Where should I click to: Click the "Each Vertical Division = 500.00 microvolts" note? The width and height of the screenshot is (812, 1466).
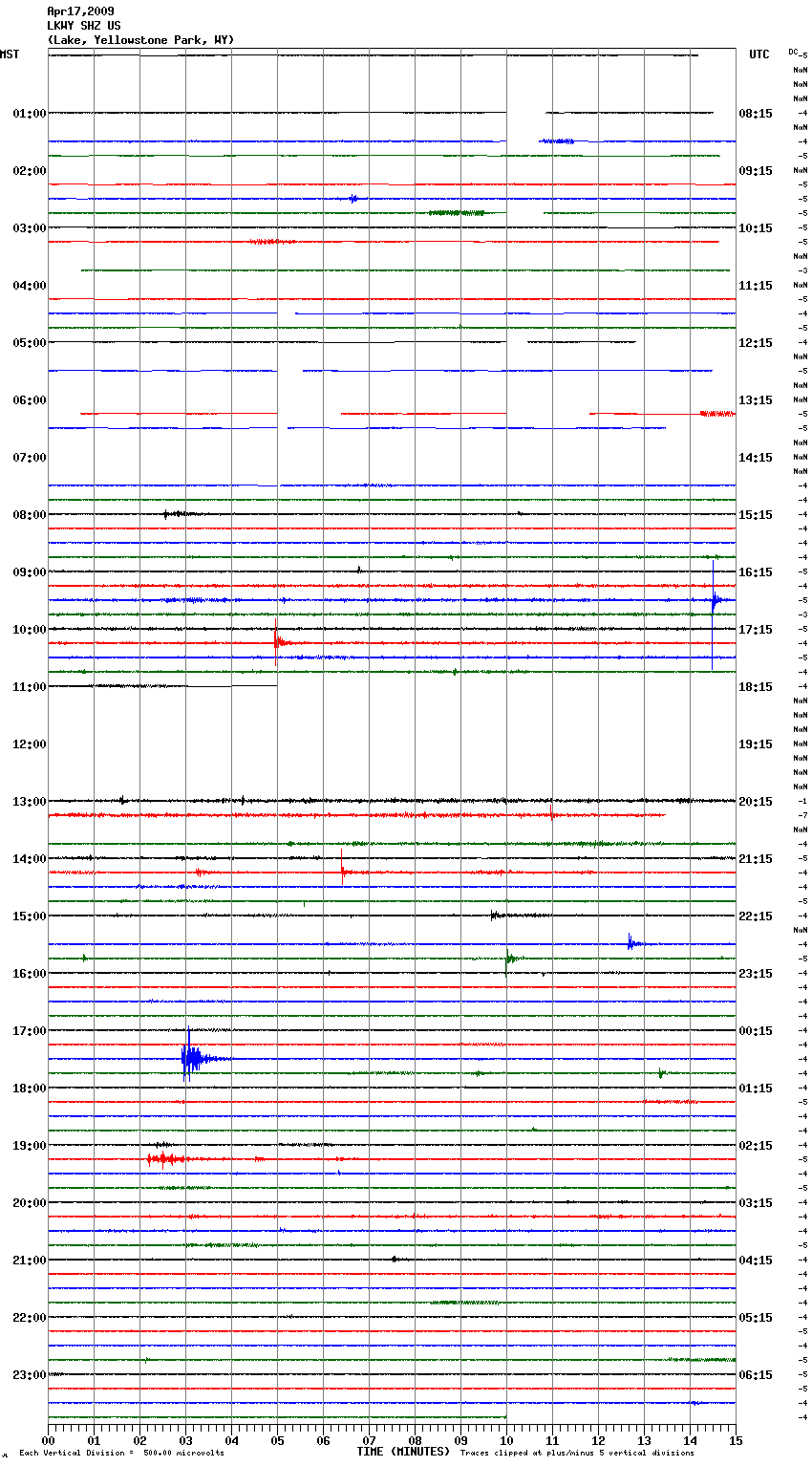(121, 1454)
